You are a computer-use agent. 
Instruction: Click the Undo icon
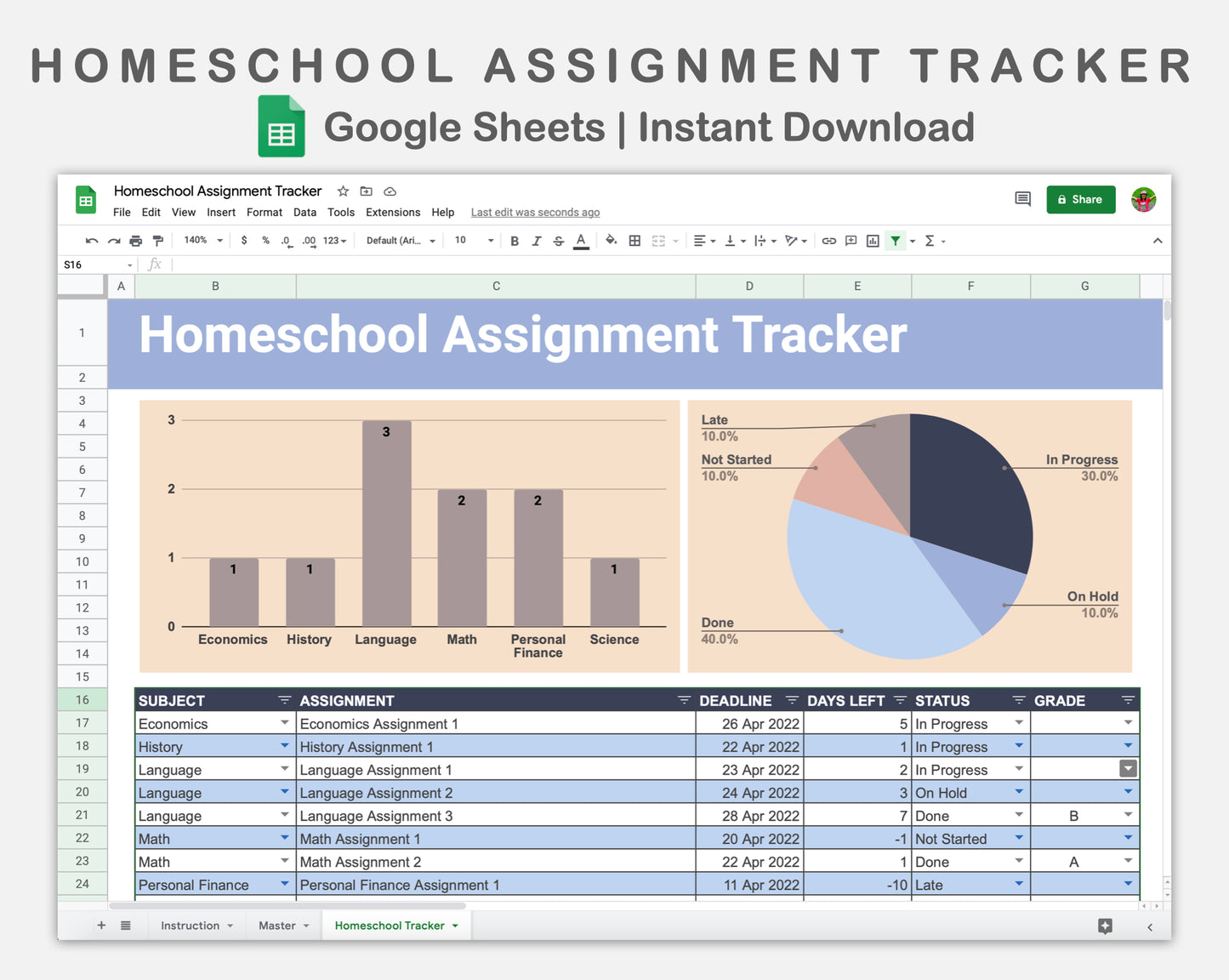[x=92, y=241]
